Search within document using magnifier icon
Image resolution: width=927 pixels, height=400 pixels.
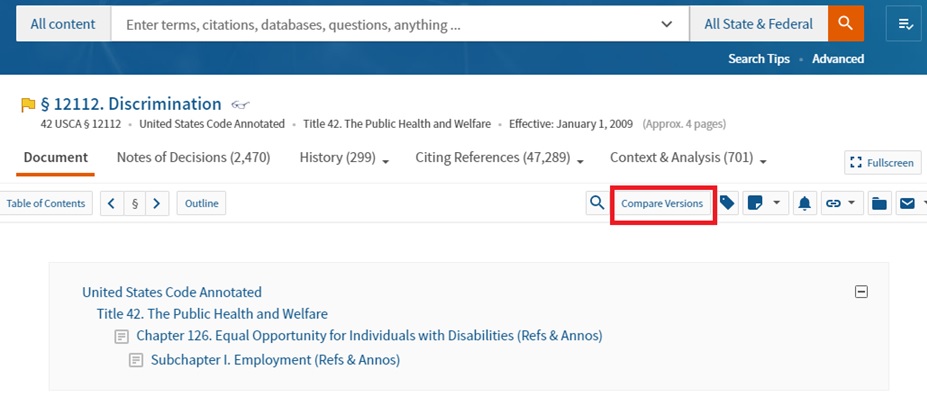tap(597, 203)
